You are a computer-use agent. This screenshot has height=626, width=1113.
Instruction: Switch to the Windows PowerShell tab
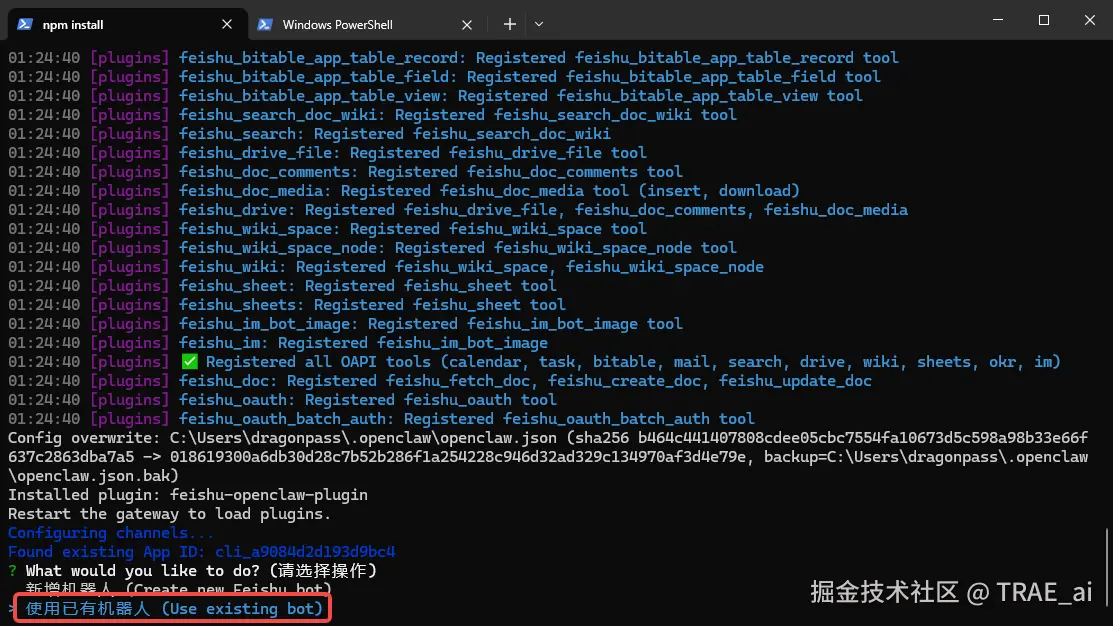[x=366, y=24]
